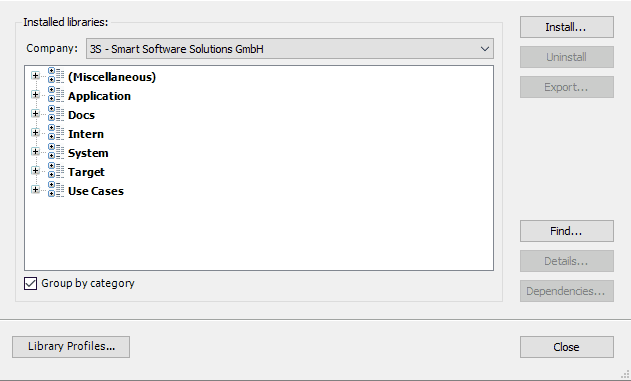
Task: Click the Miscellaneous category icon
Action: [x=56, y=75]
